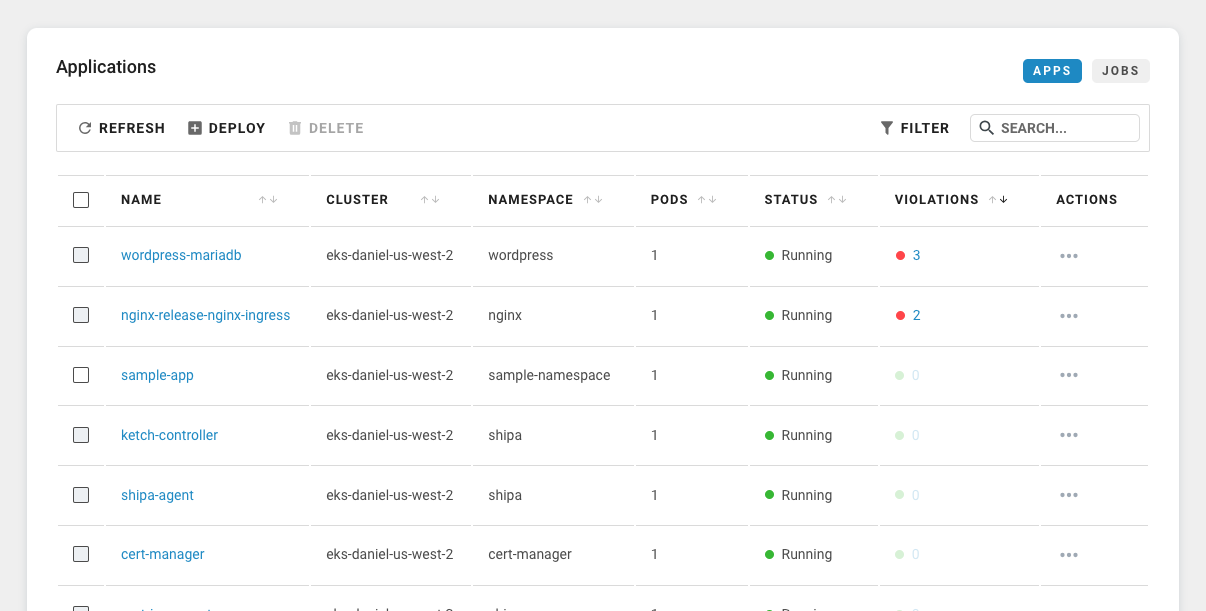This screenshot has width=1206, height=611.
Task: Sort by the Violations column arrows
Action: [x=998, y=200]
